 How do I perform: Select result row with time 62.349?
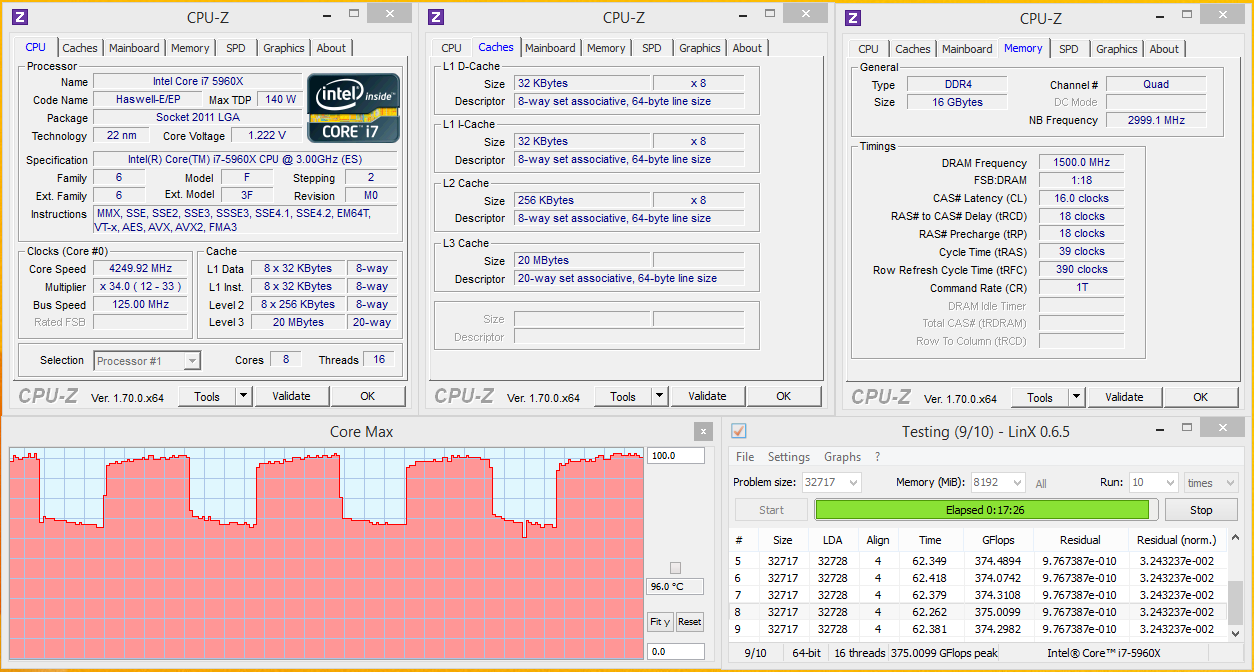[x=980, y=561]
